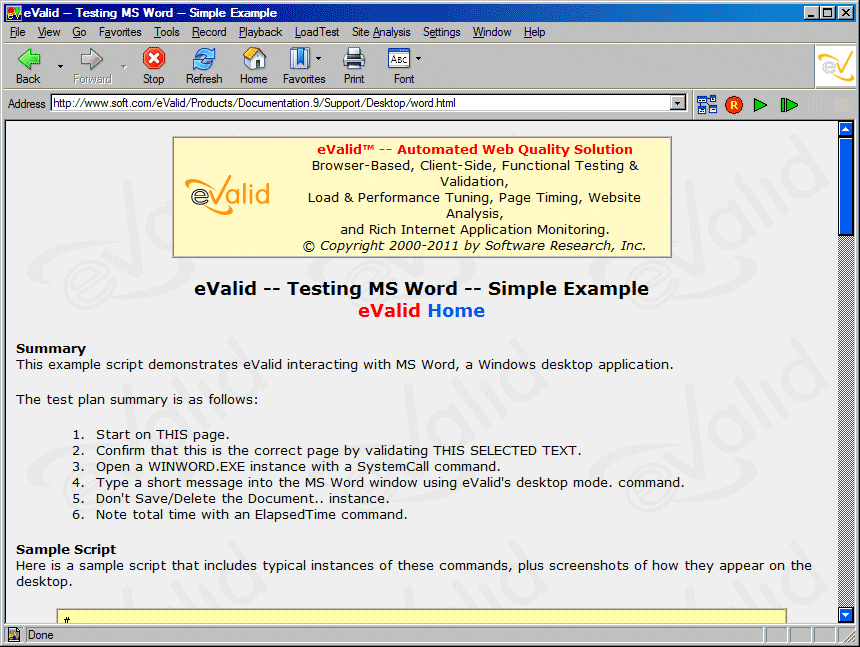
Task: Follow the blue Home link under the title
Action: click(x=456, y=311)
